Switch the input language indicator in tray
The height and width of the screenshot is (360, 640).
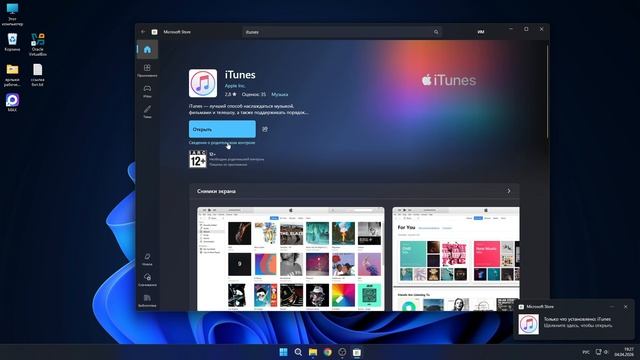click(586, 352)
